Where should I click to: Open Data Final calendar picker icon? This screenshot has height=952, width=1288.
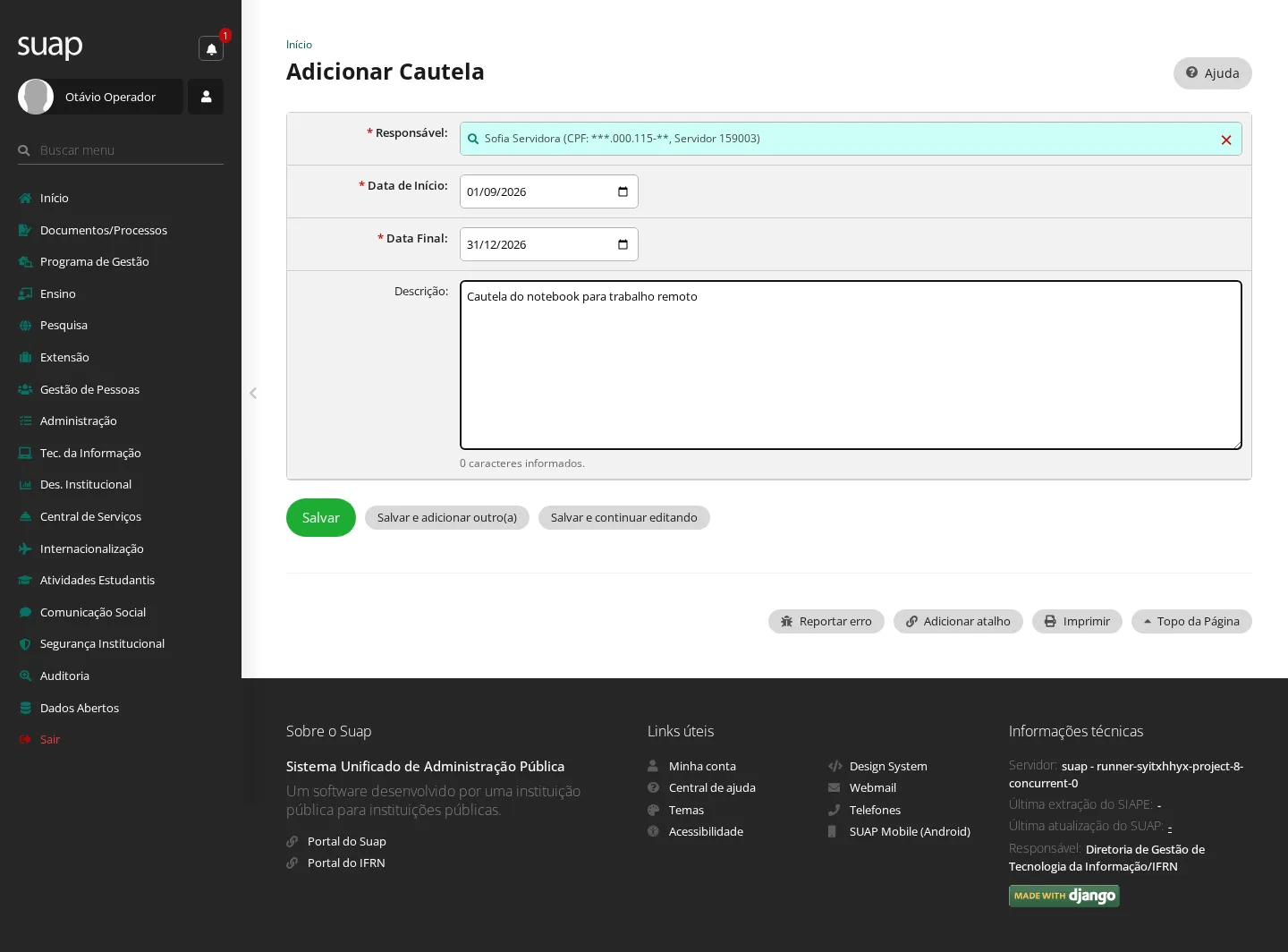pos(623,244)
